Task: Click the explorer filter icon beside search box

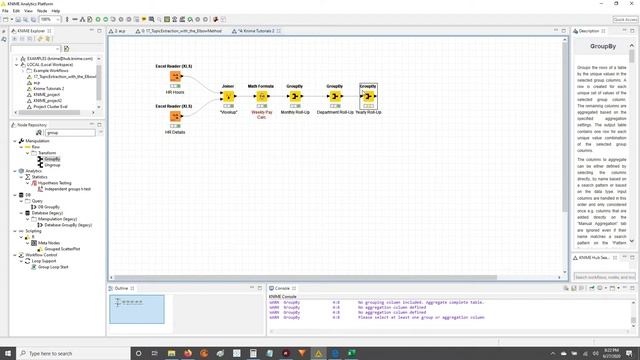Action: click(x=66, y=49)
